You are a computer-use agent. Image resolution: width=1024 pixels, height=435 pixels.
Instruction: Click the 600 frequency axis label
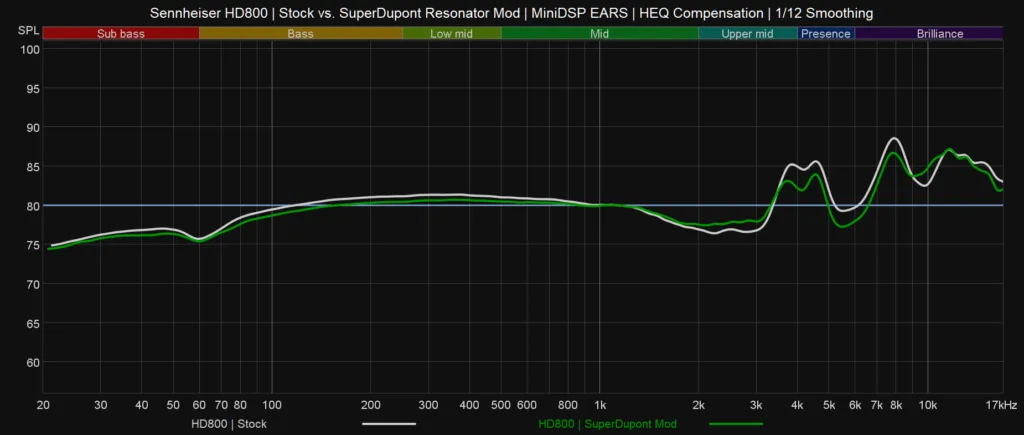tap(527, 406)
